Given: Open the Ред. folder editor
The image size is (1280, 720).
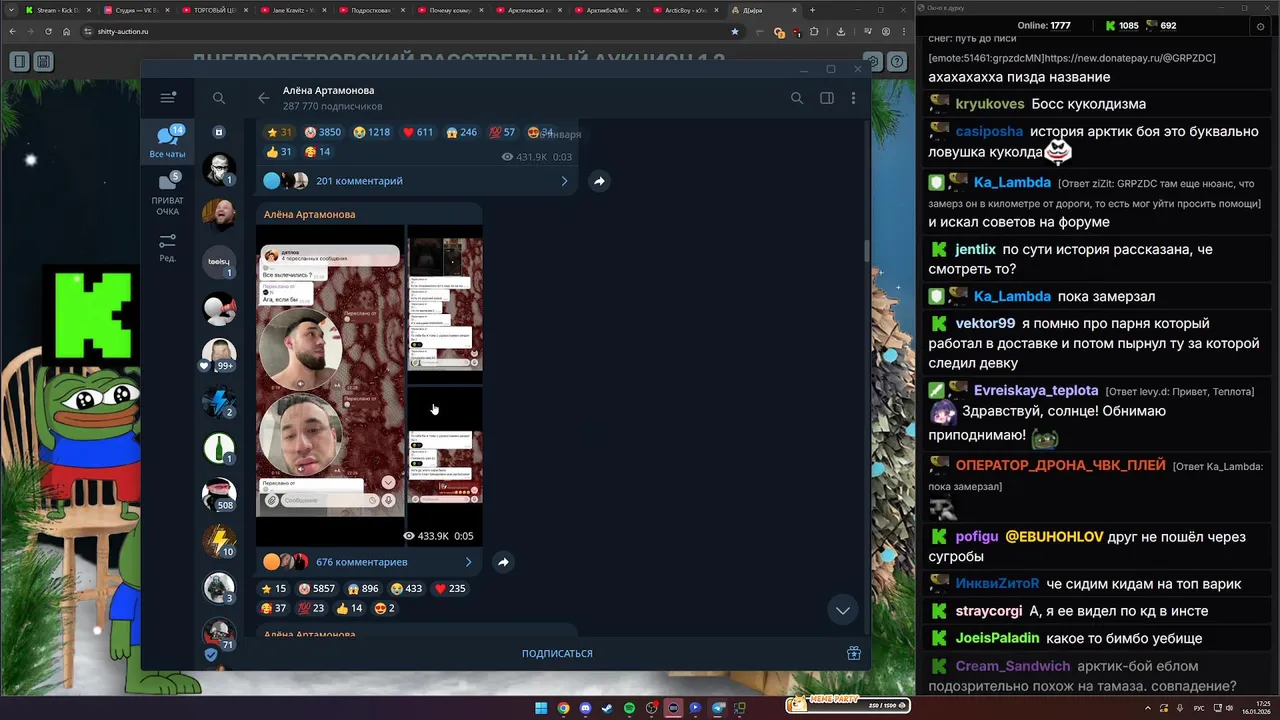Looking at the screenshot, I should click(x=167, y=248).
